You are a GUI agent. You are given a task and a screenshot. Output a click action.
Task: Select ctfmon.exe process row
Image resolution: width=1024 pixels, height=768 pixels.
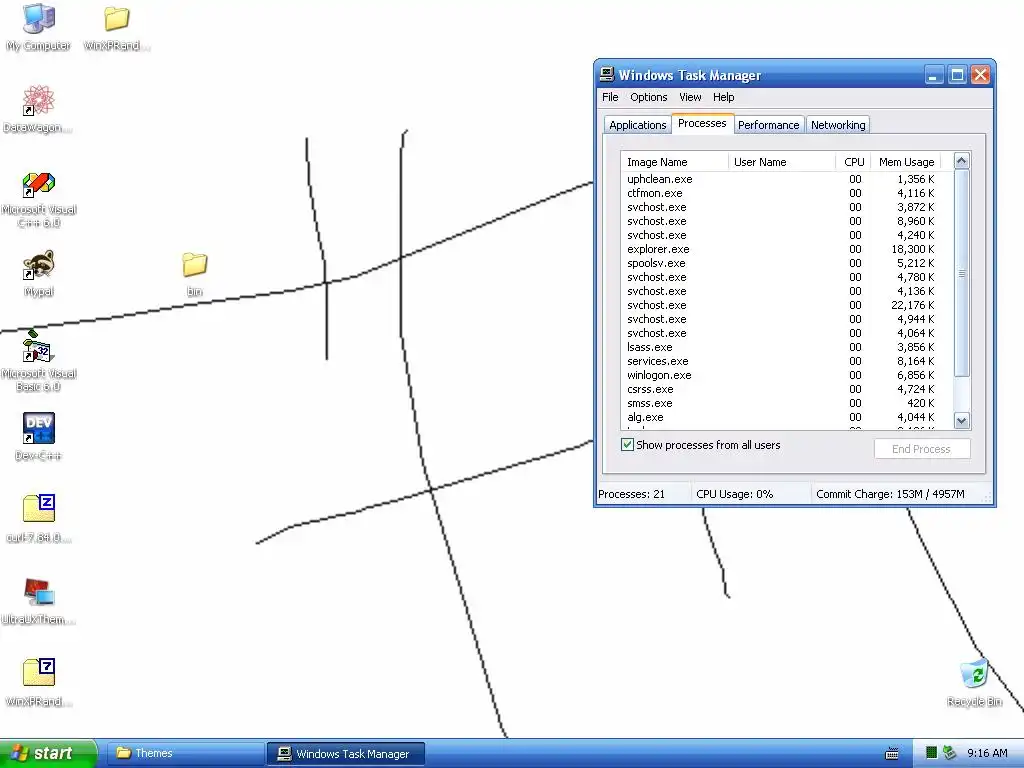786,193
